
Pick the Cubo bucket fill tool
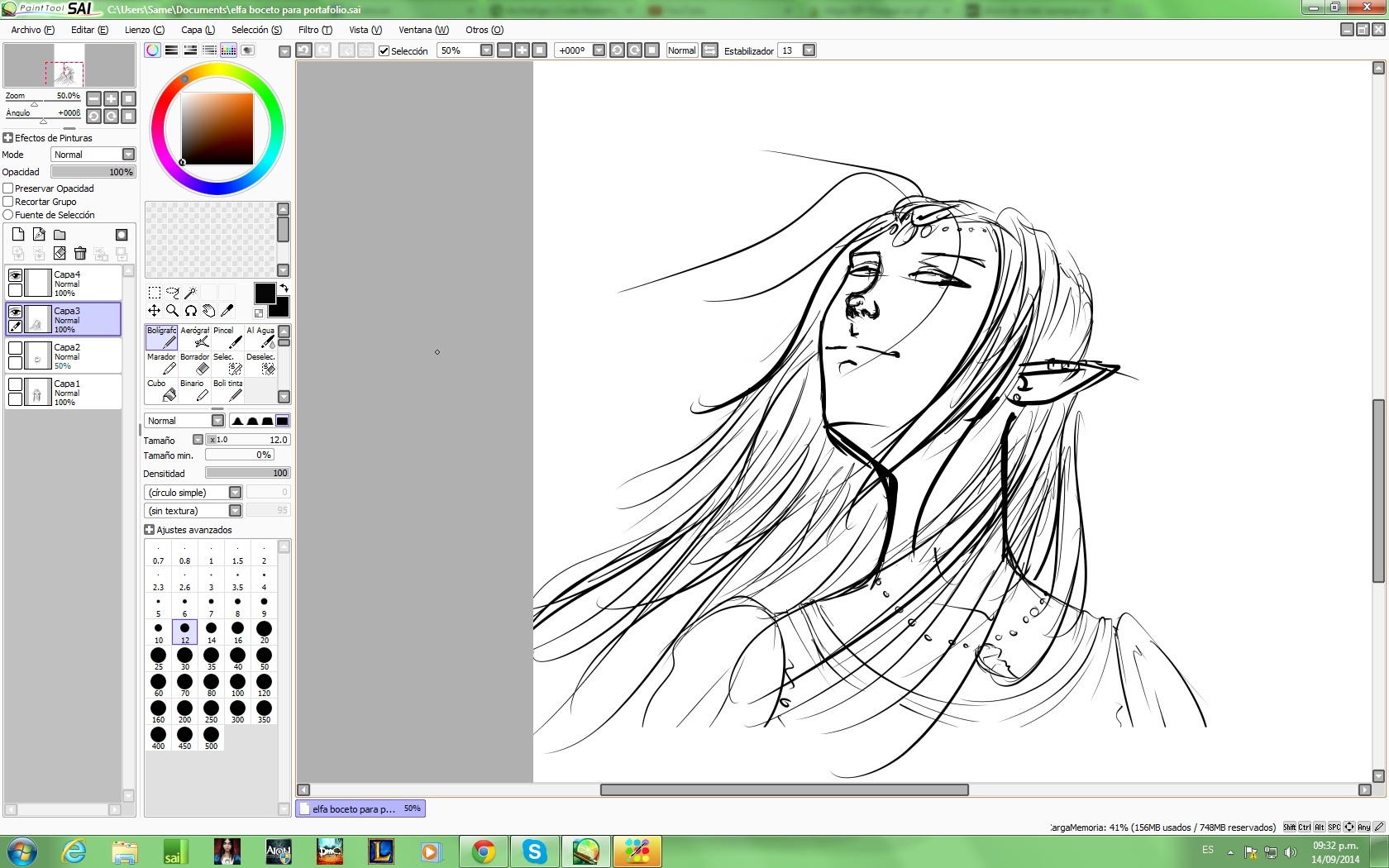[x=161, y=390]
